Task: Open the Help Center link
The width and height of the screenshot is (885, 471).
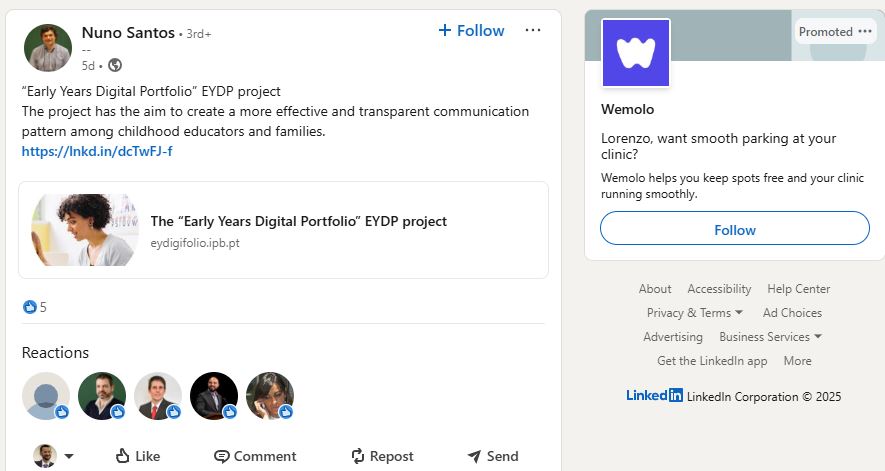Action: pos(798,289)
